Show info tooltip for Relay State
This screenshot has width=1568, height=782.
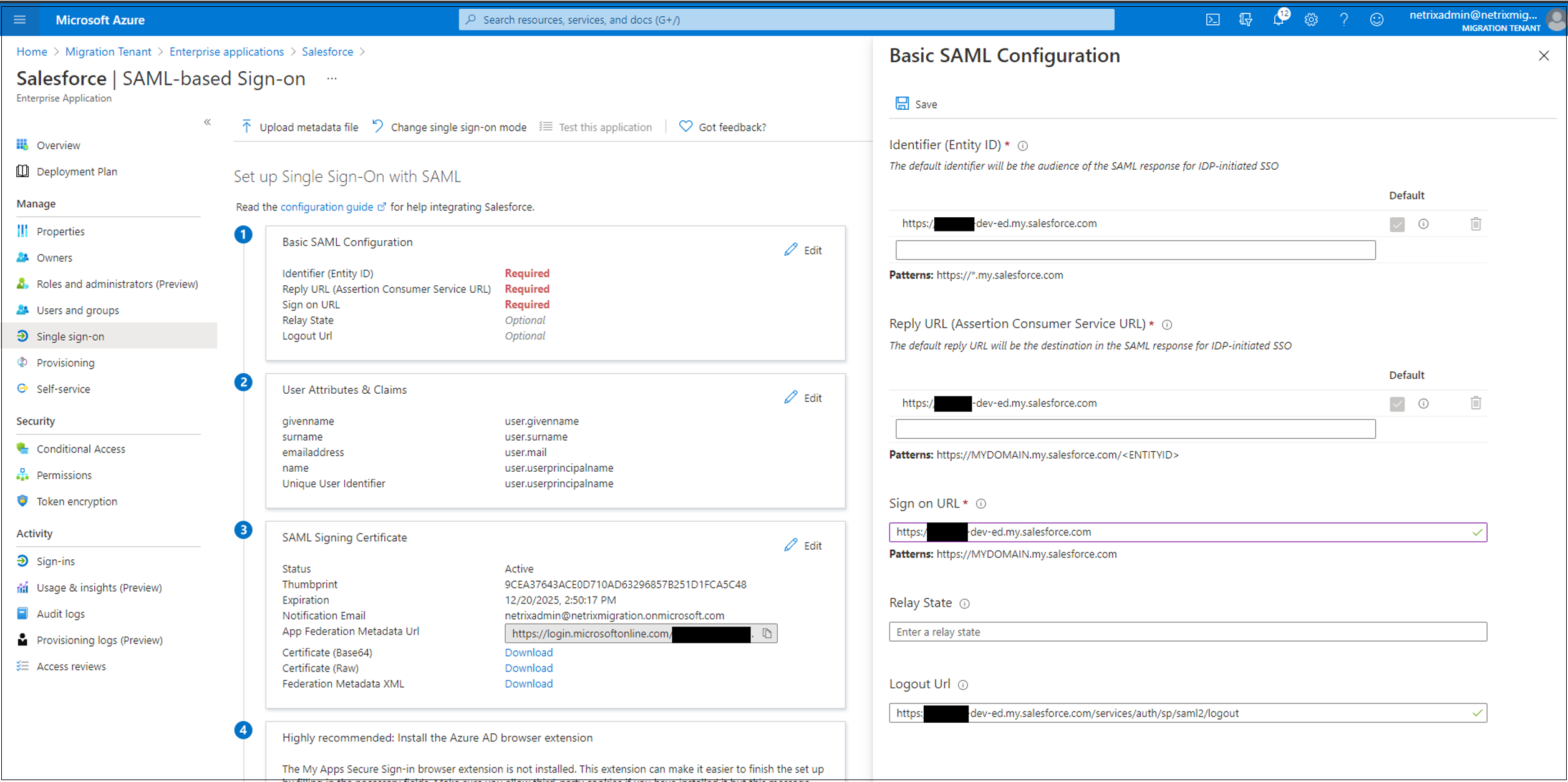pyautogui.click(x=965, y=604)
